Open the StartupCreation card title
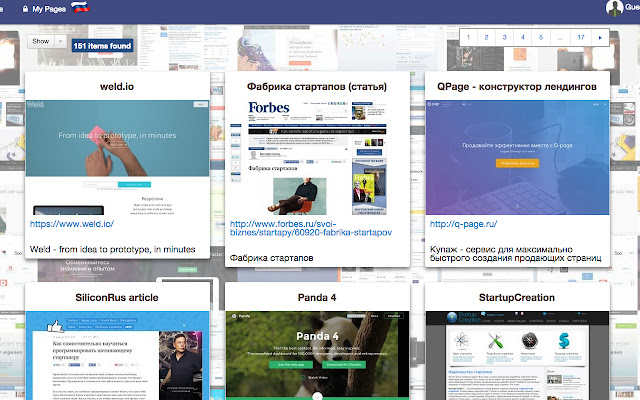 [517, 298]
